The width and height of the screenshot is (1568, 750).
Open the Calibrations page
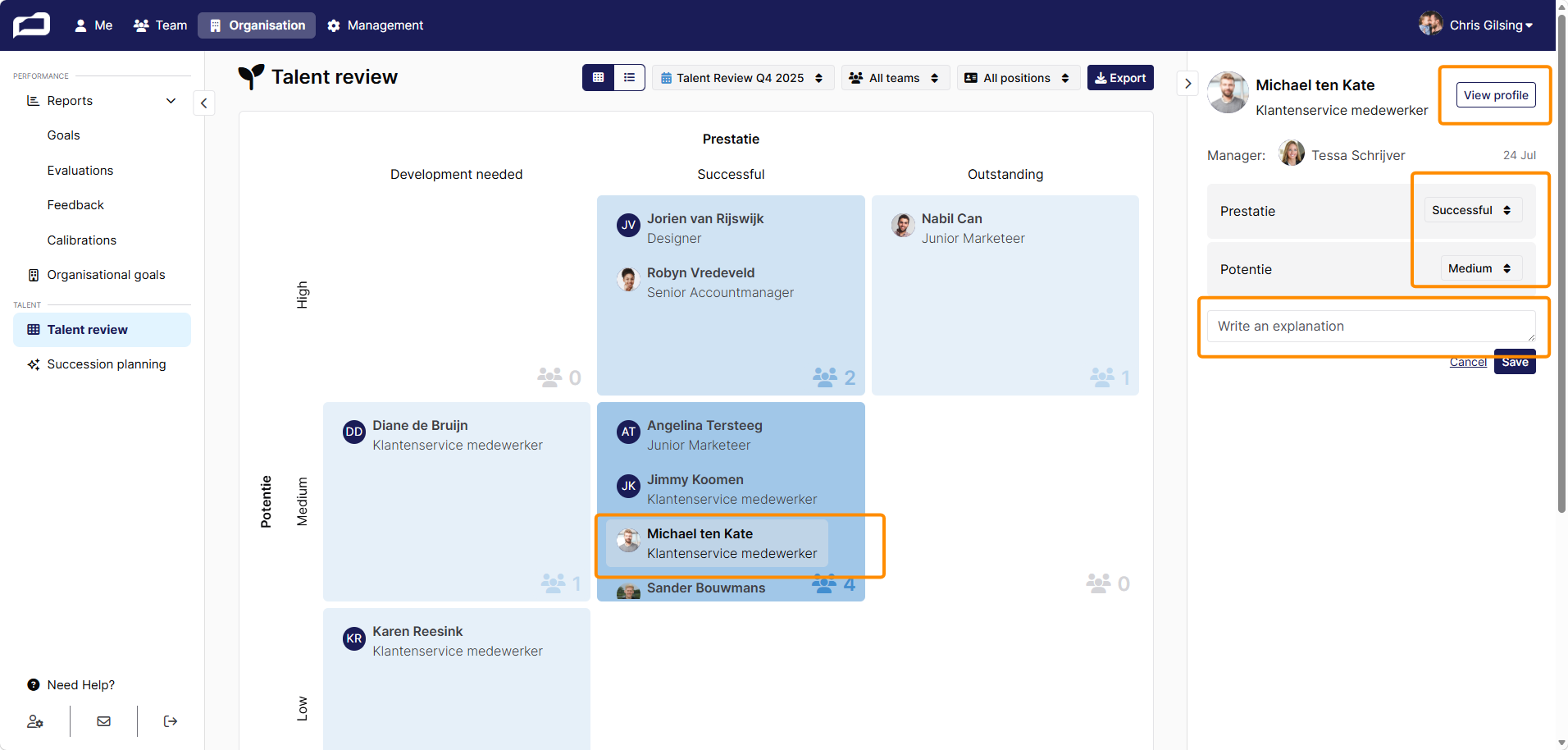(x=82, y=240)
